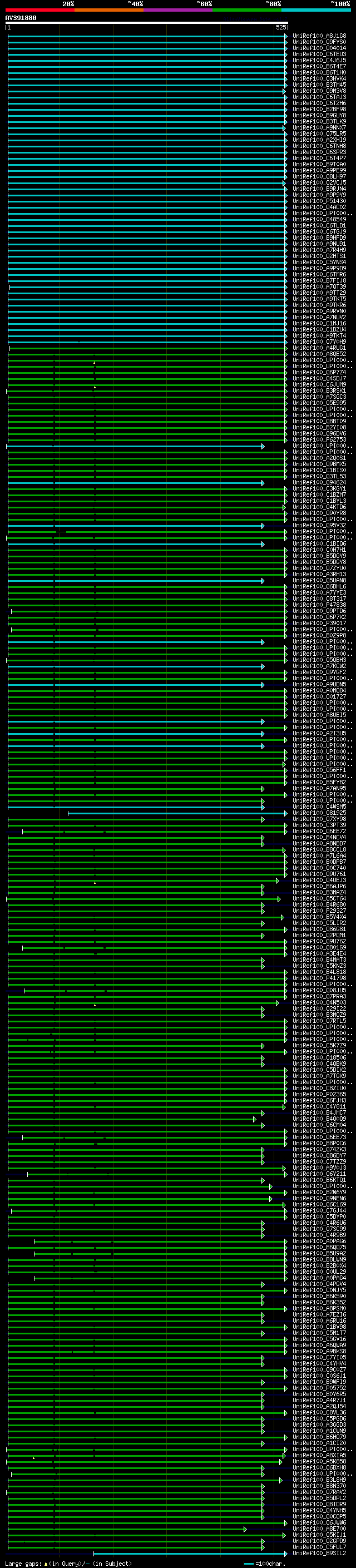Select the UniRef100_C1BIQ6 label
The width and height of the screenshot is (356, 1568).
point(319,543)
